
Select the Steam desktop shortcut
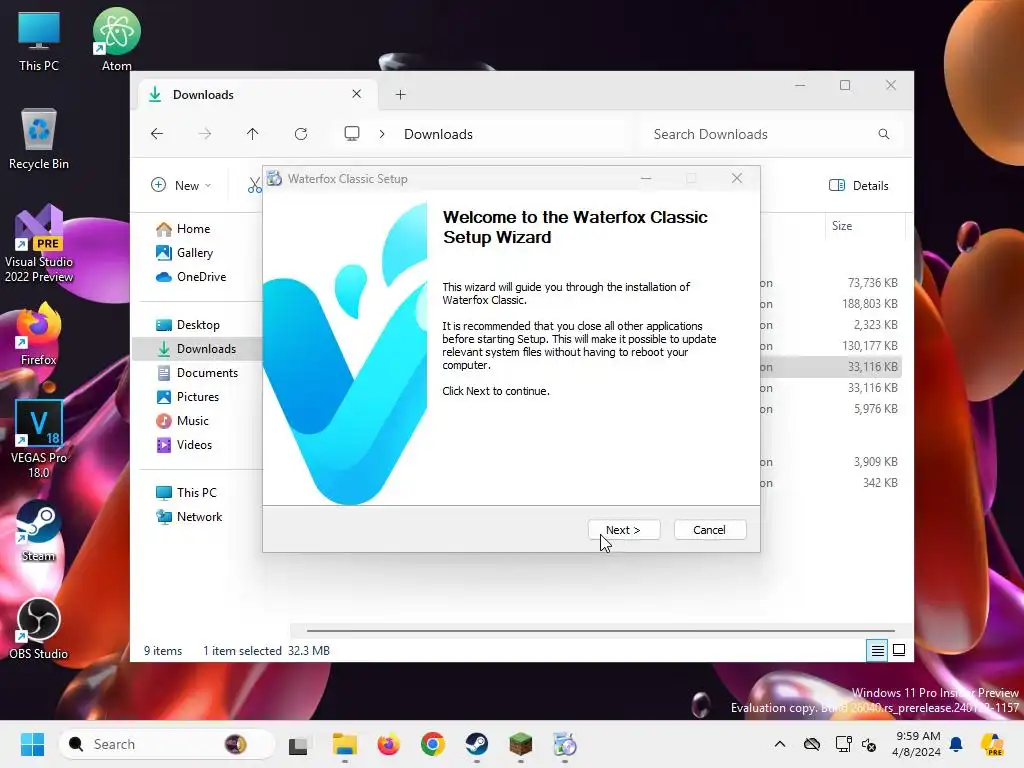tap(39, 532)
